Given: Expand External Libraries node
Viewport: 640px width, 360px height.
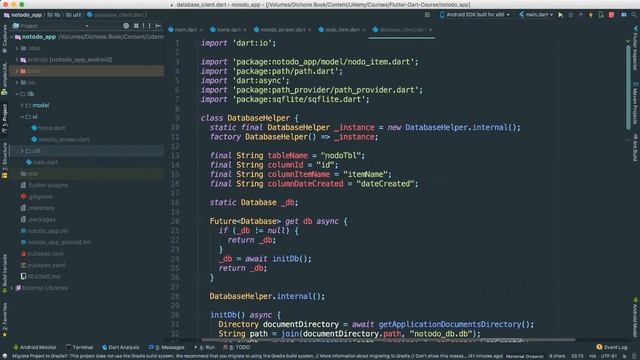Looking at the screenshot, I should 12,288.
